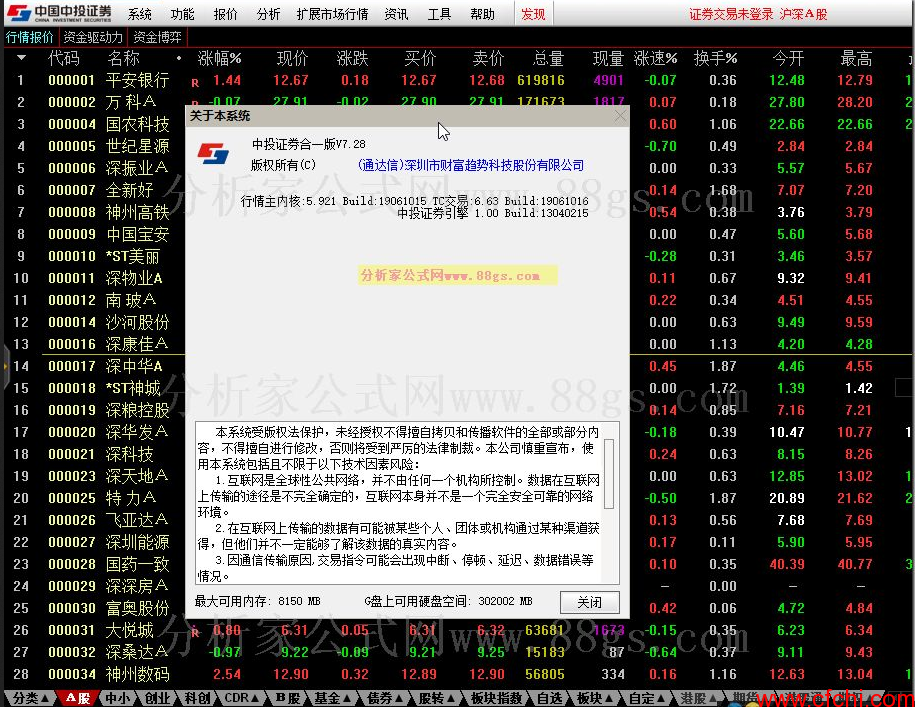This screenshot has width=915, height=707.
Task: Select the 科创 bottom tab
Action: click(197, 698)
